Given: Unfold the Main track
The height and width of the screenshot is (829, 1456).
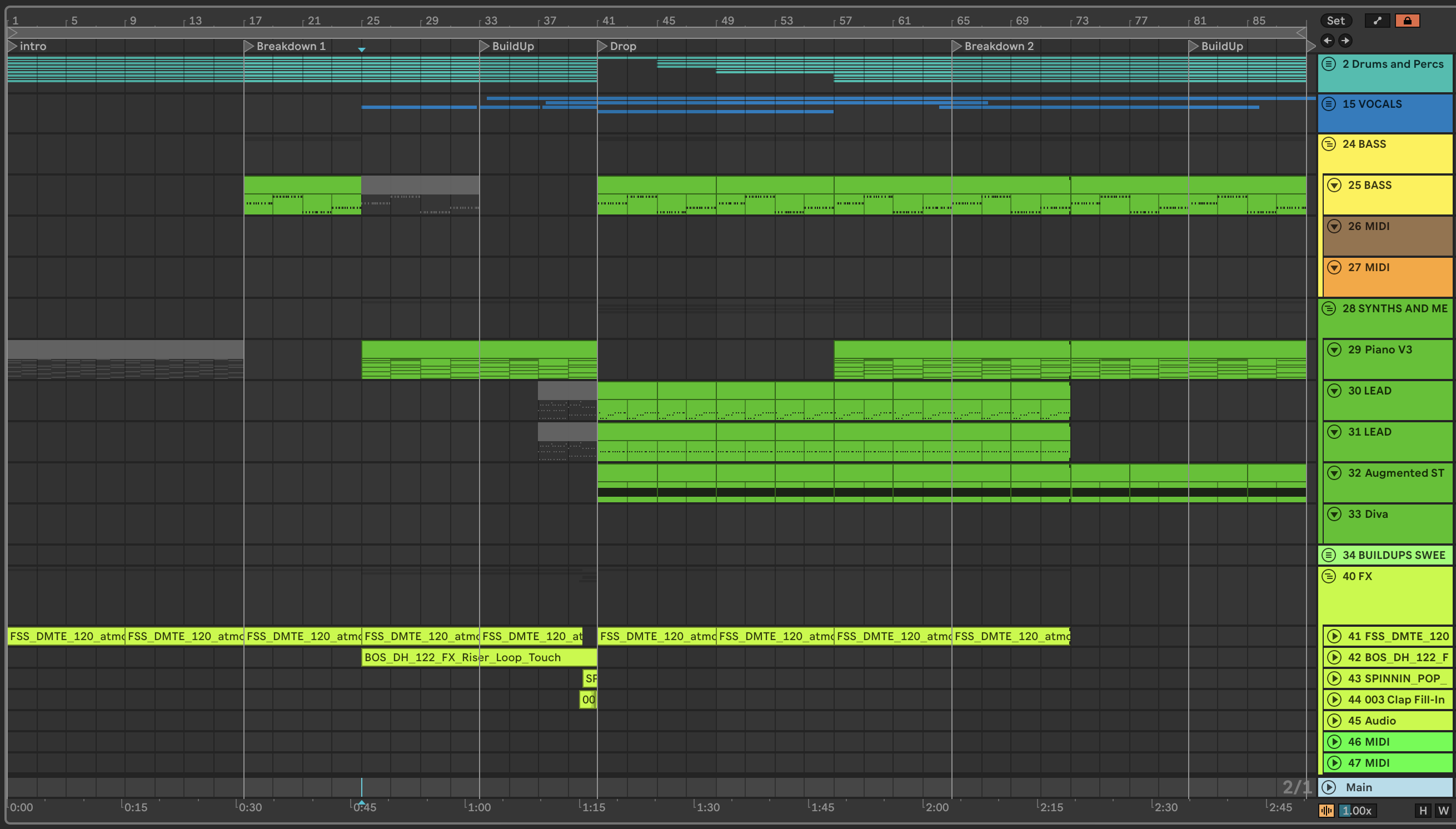Looking at the screenshot, I should pyautogui.click(x=1329, y=787).
